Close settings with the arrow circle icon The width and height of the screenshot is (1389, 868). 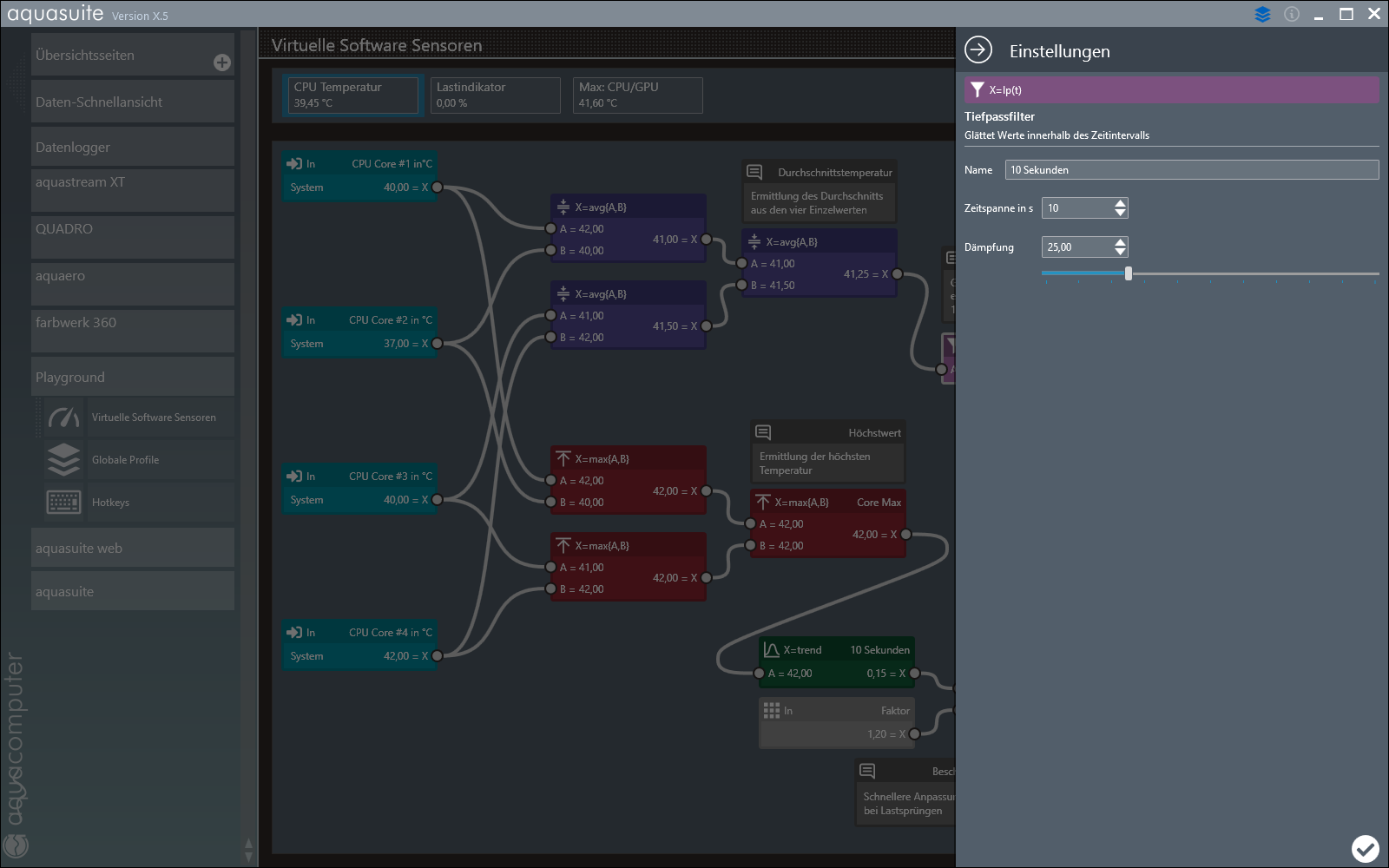click(x=978, y=50)
